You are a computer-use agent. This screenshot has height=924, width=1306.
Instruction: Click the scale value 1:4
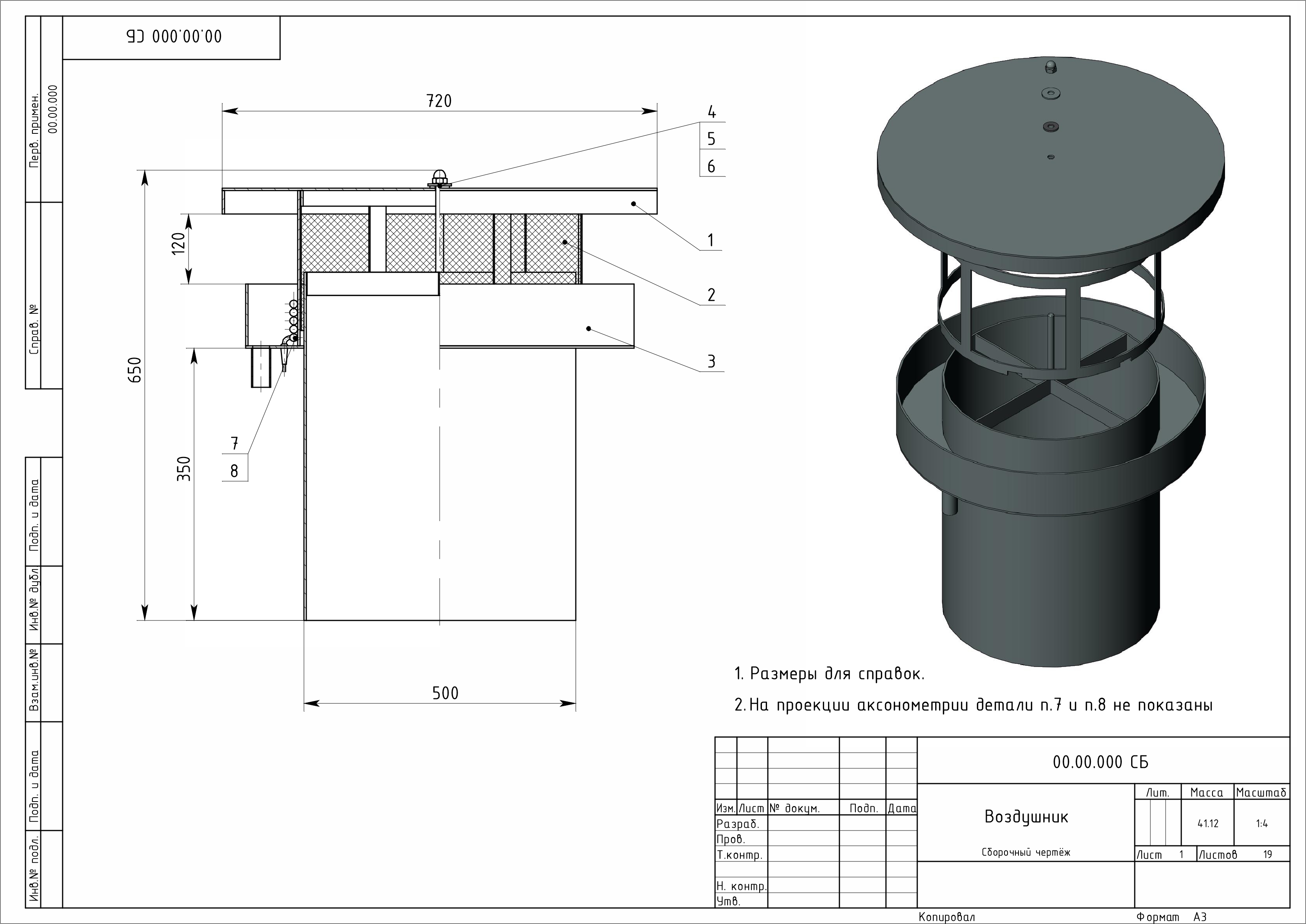click(1262, 824)
